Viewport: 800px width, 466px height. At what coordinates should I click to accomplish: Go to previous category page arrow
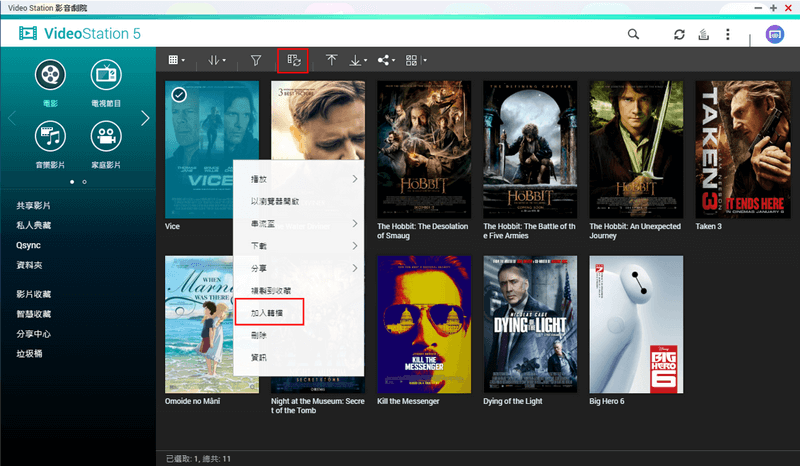coord(12,118)
